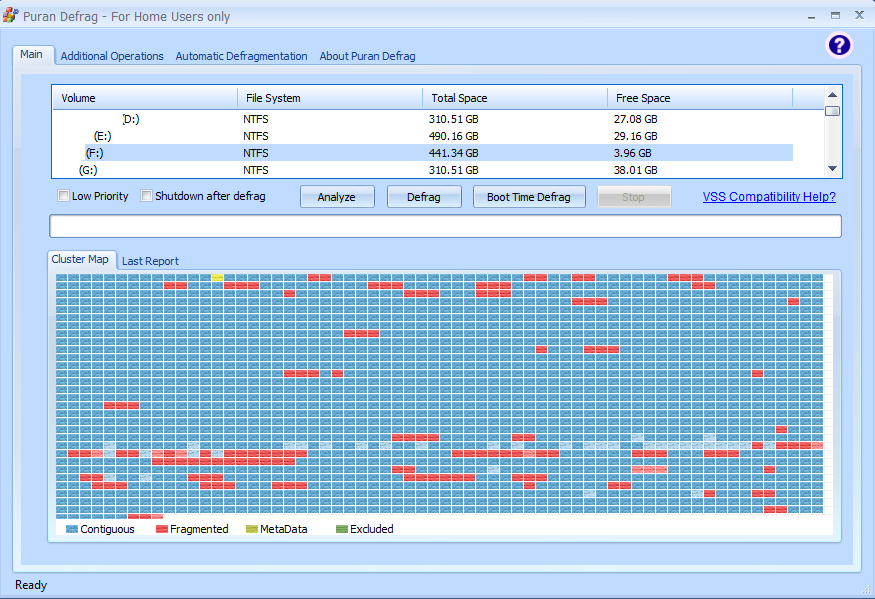Click the blue Contiguous legend swatch
Image resolution: width=875 pixels, height=599 pixels.
(72, 529)
